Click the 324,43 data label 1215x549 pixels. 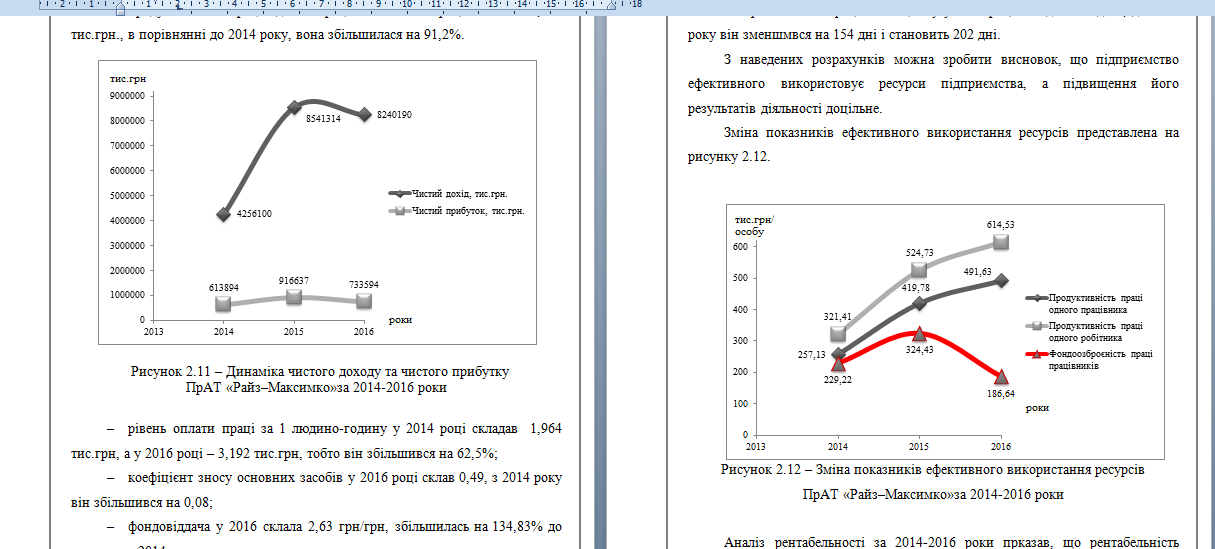pyautogui.click(x=919, y=349)
